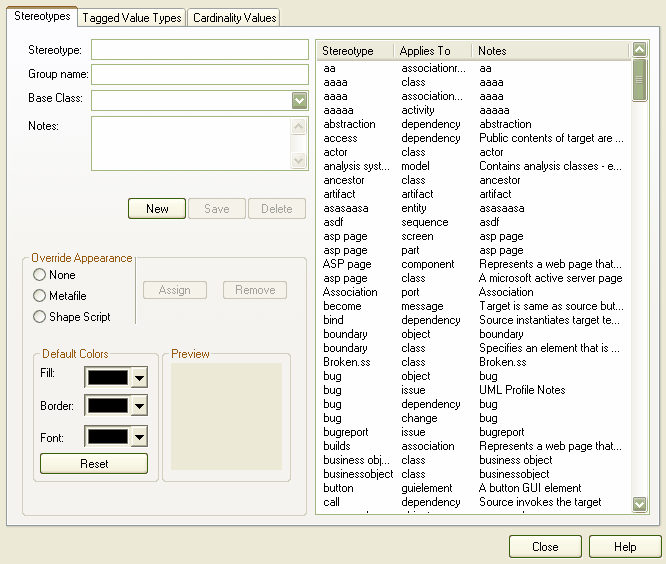
Task: Select the Stereotypes tab
Action: 42,16
